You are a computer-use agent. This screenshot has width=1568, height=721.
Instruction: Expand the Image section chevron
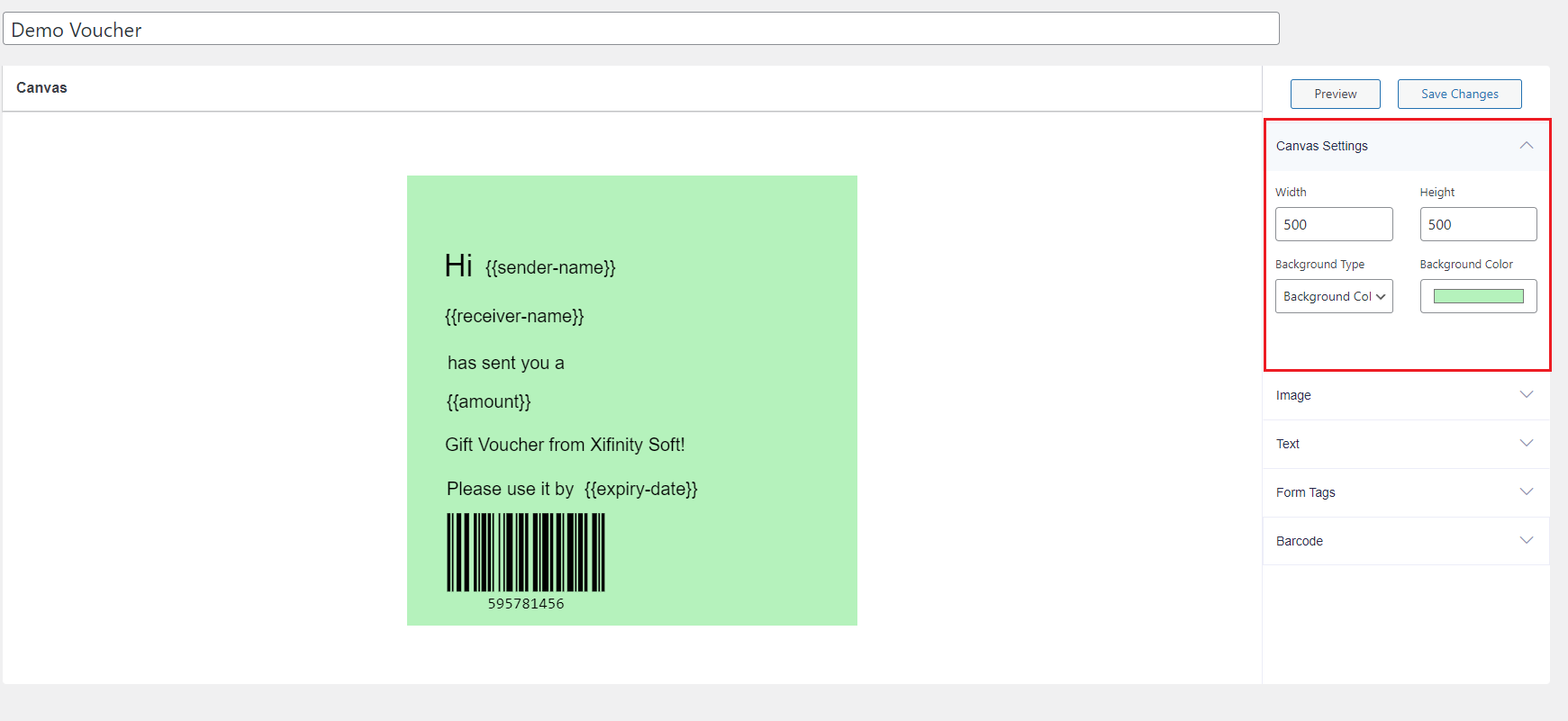pos(1526,394)
